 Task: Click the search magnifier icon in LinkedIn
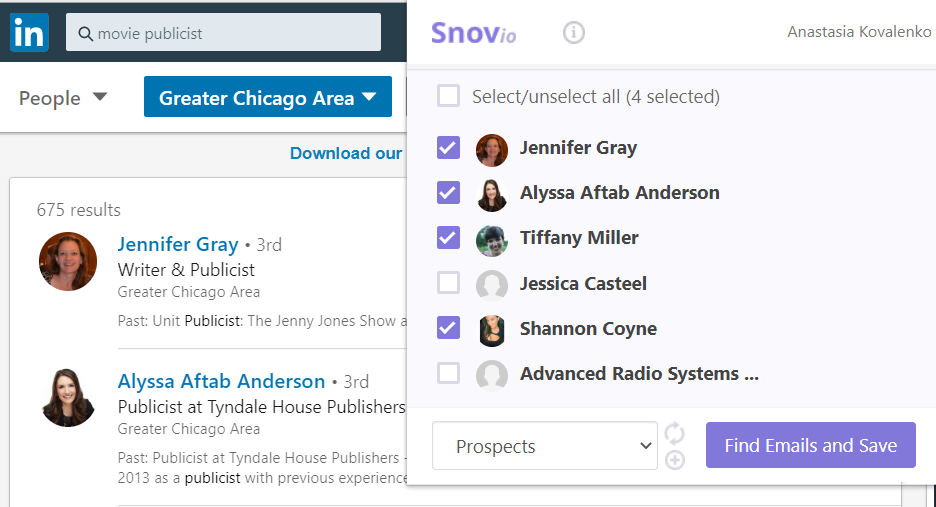click(85, 33)
